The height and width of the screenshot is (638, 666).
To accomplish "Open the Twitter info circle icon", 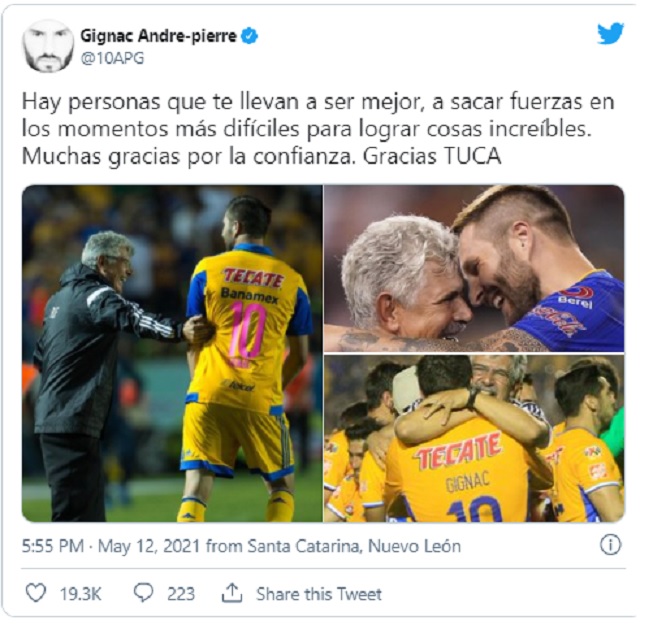I will pyautogui.click(x=610, y=545).
